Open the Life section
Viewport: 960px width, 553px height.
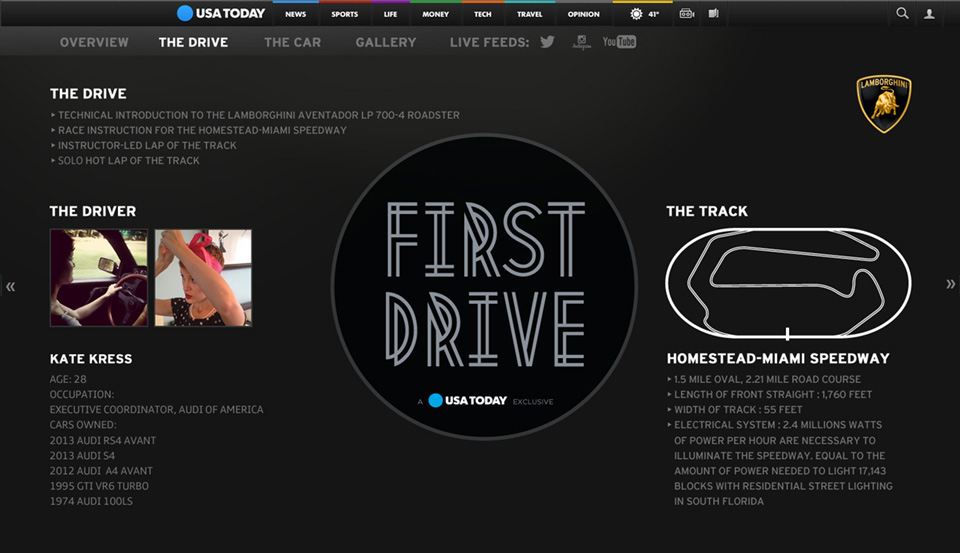coord(391,14)
